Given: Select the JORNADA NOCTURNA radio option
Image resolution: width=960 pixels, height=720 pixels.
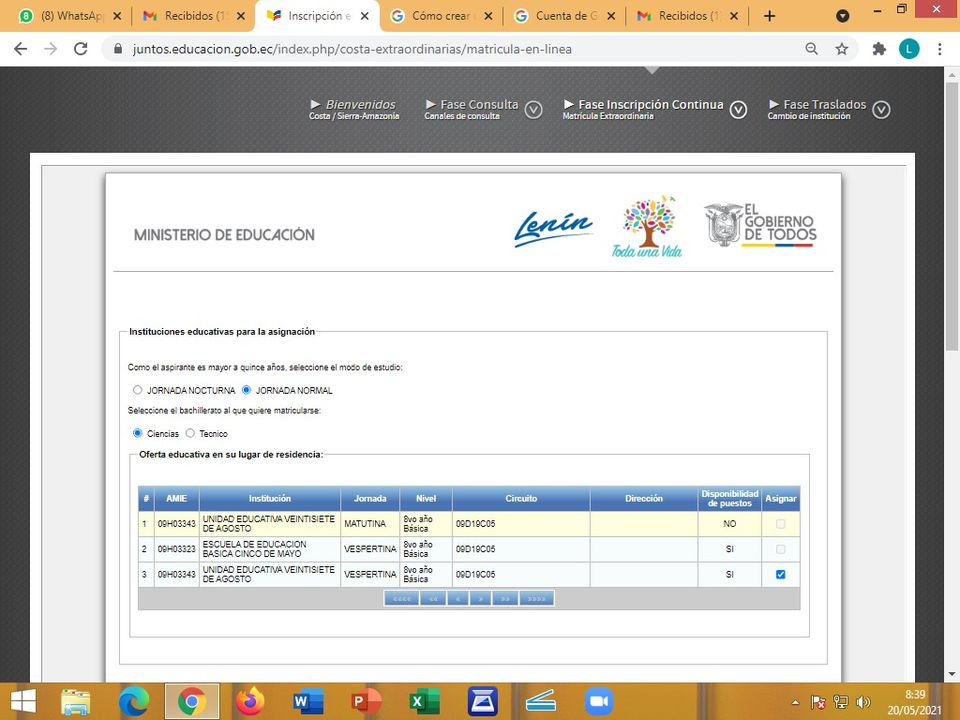Looking at the screenshot, I should 138,390.
